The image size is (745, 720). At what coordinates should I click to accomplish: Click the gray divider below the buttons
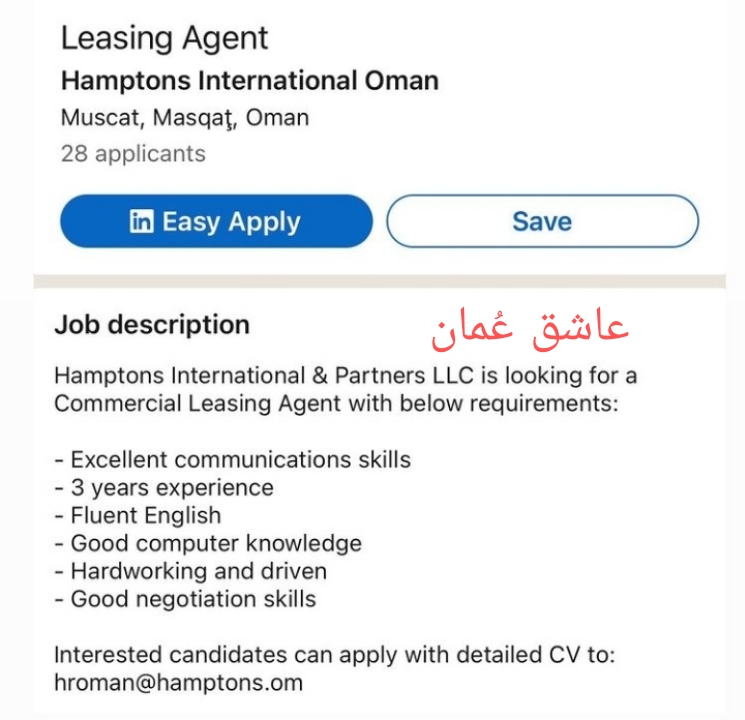click(380, 282)
